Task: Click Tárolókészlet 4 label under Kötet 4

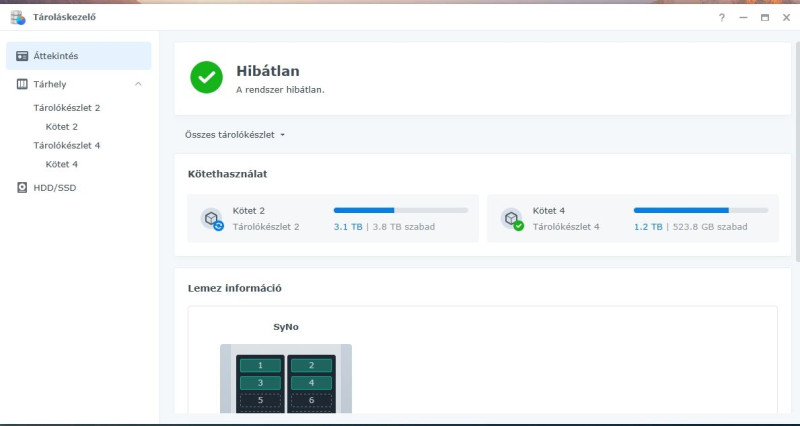Action: tap(566, 227)
